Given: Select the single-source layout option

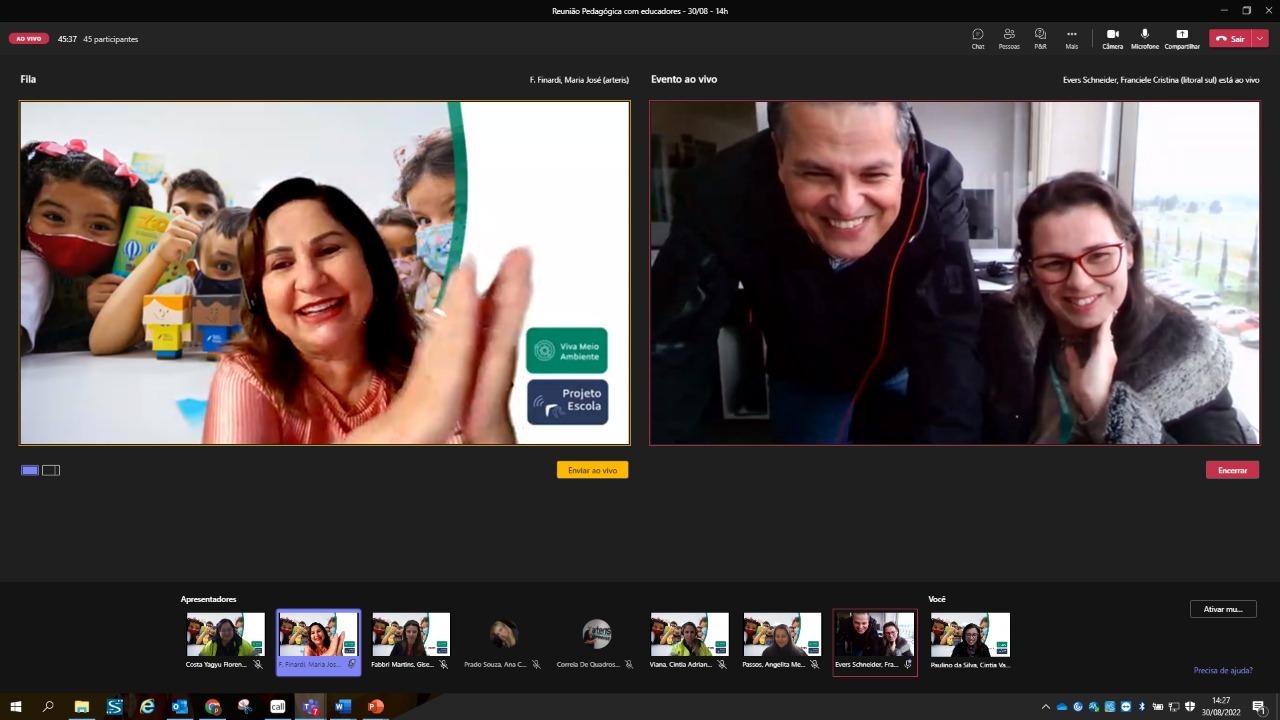Looking at the screenshot, I should [30, 470].
